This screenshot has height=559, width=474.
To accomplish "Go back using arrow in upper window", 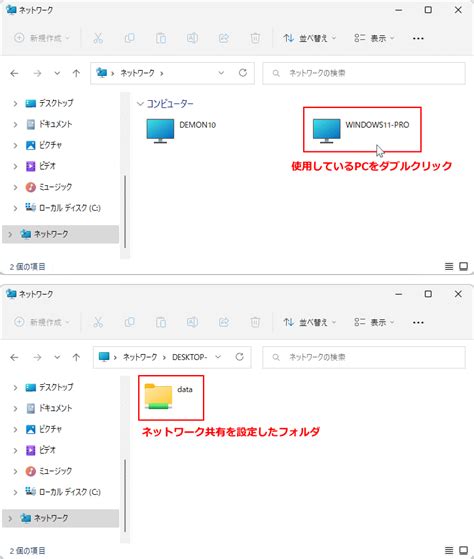I will (14, 73).
